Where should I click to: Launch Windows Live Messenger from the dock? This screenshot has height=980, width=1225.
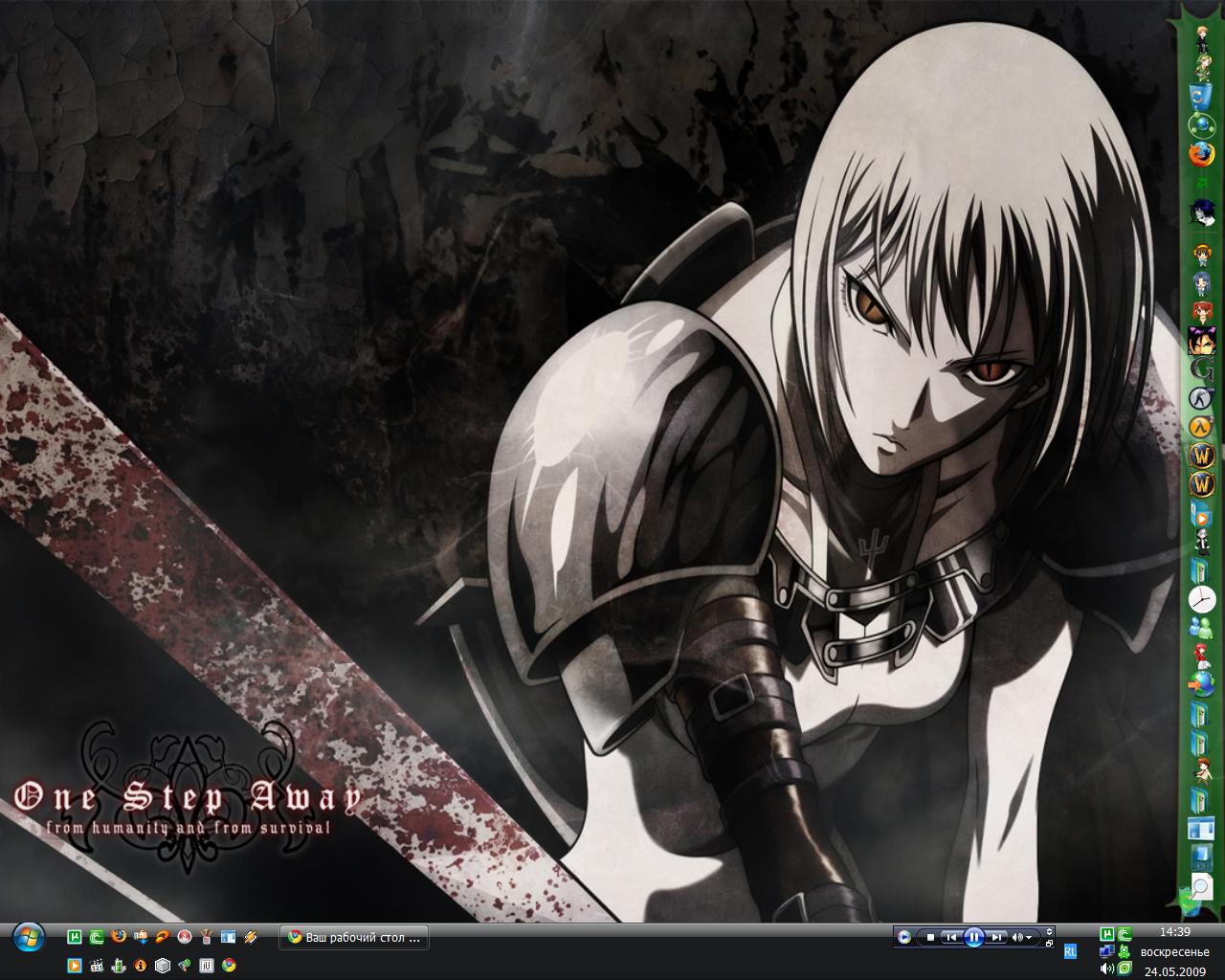(1202, 628)
